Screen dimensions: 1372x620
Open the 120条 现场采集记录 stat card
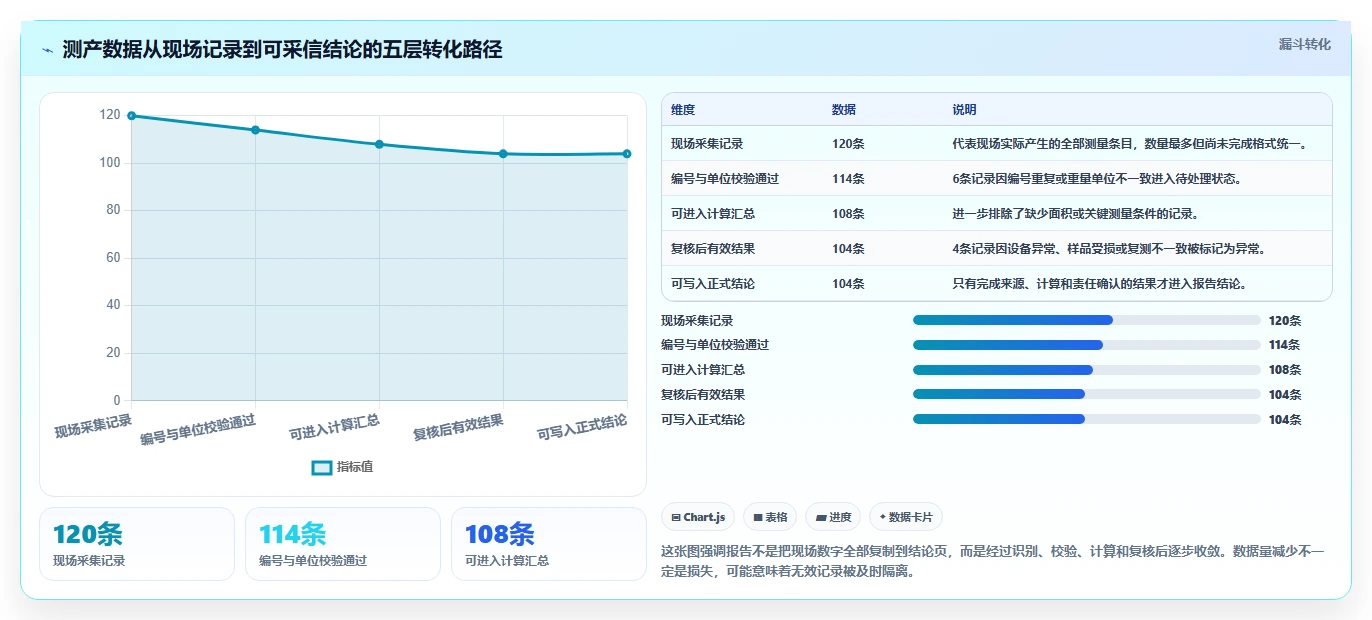[x=137, y=544]
